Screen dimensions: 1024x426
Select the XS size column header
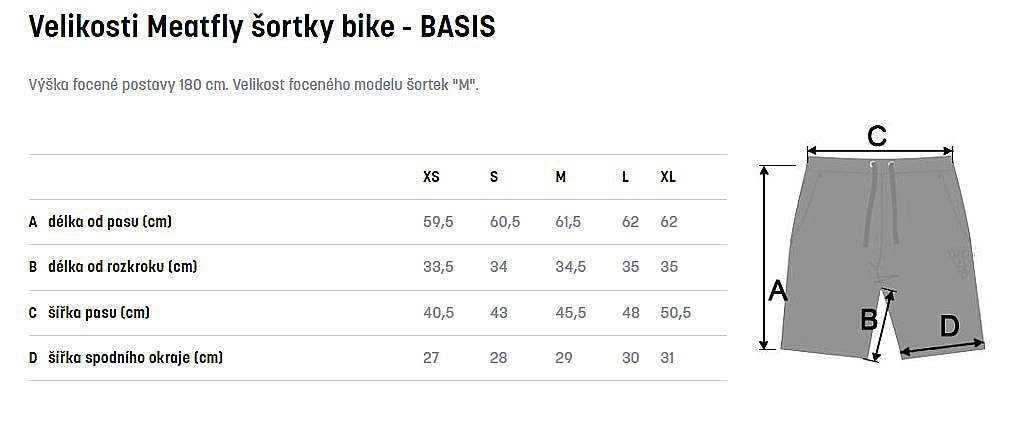pyautogui.click(x=431, y=177)
